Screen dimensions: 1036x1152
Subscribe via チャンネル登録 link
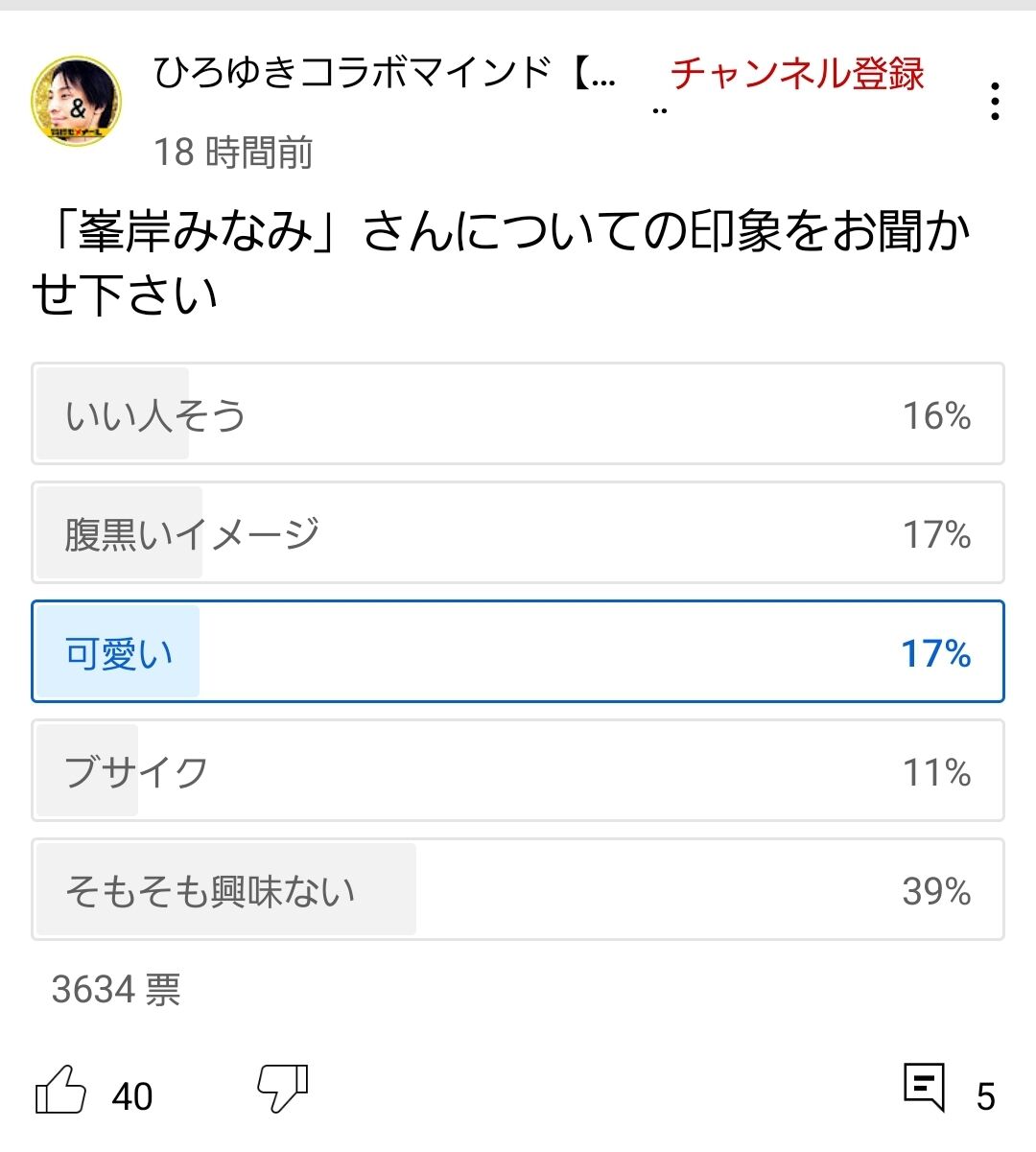796,74
